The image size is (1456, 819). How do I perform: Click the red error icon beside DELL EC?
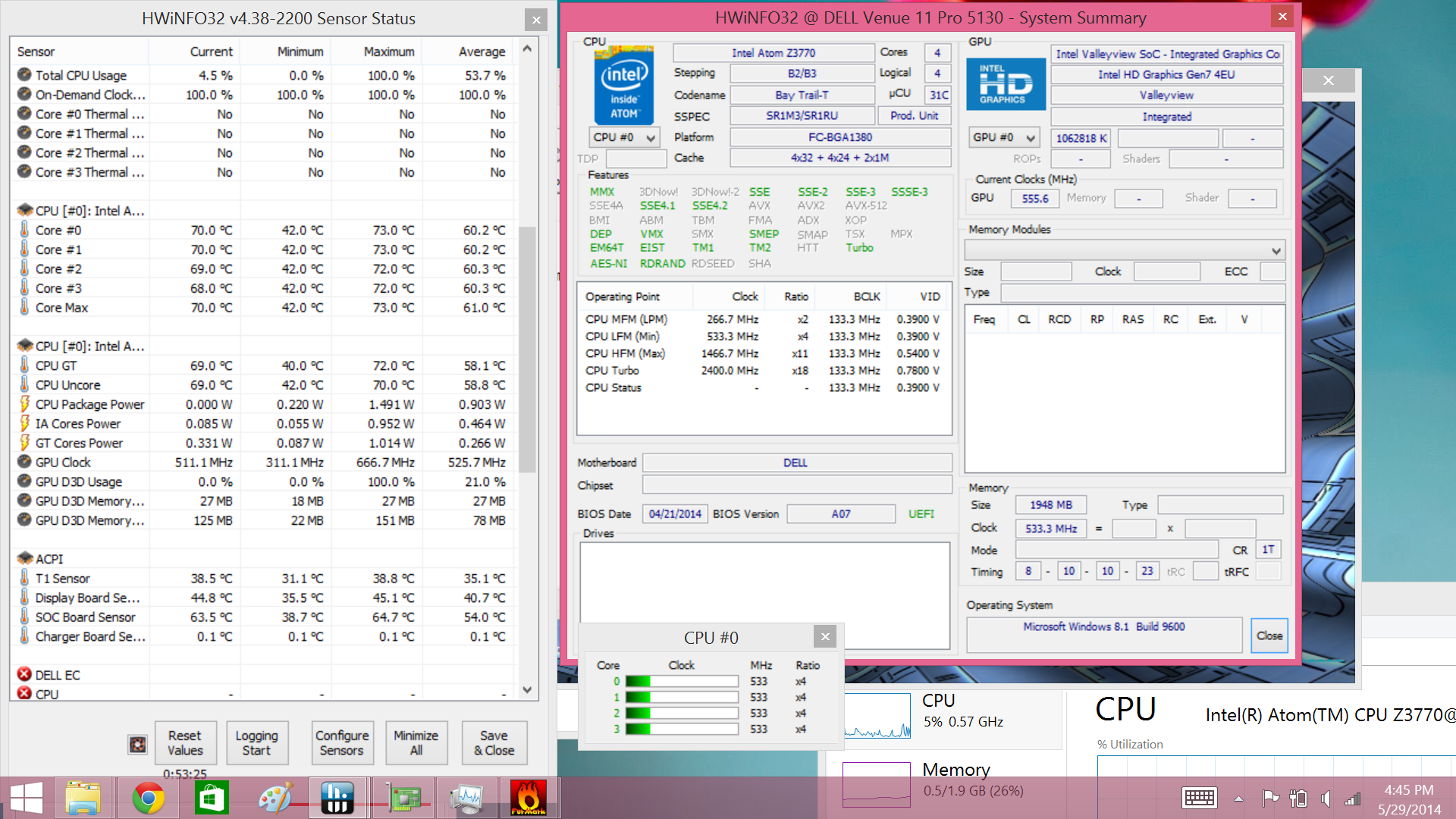pyautogui.click(x=24, y=675)
